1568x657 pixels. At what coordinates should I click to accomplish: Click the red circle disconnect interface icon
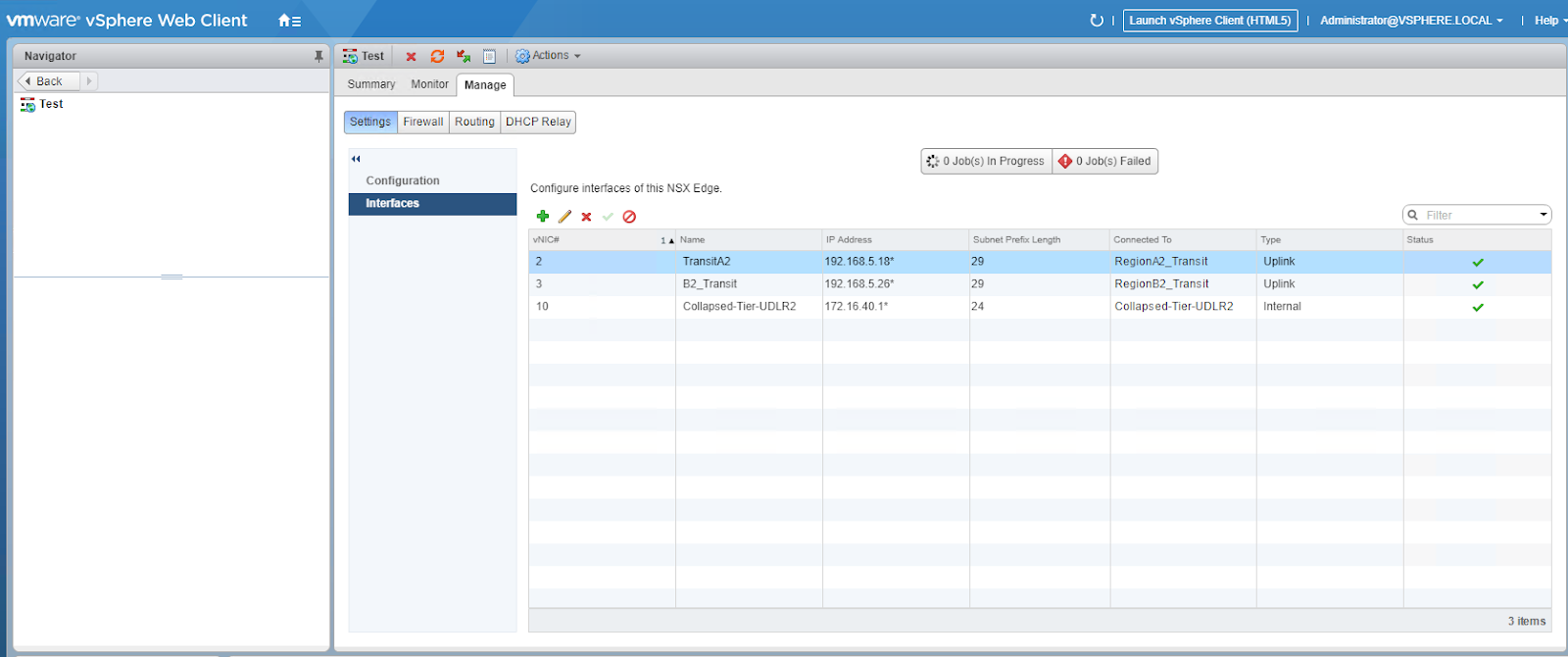click(x=629, y=217)
